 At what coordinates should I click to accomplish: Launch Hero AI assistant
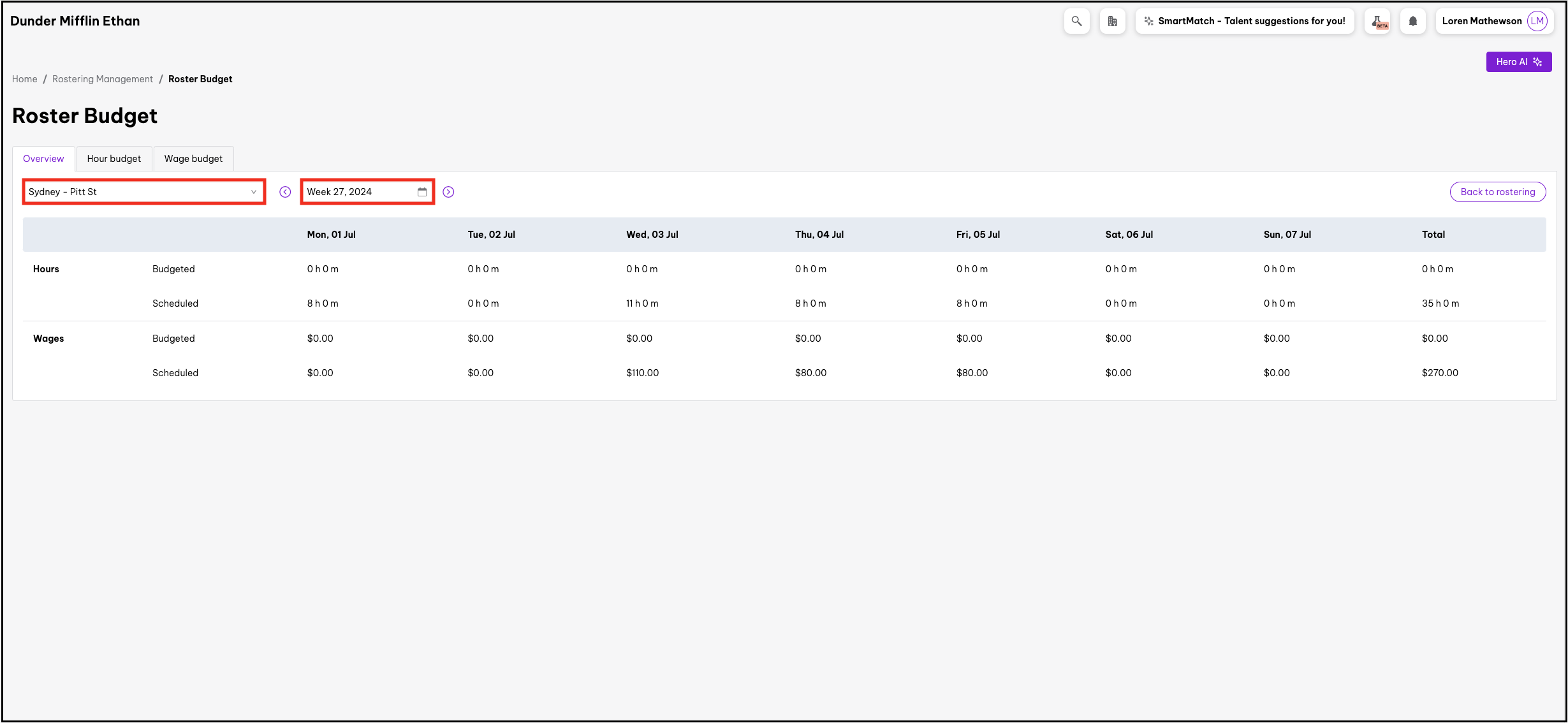(1518, 62)
